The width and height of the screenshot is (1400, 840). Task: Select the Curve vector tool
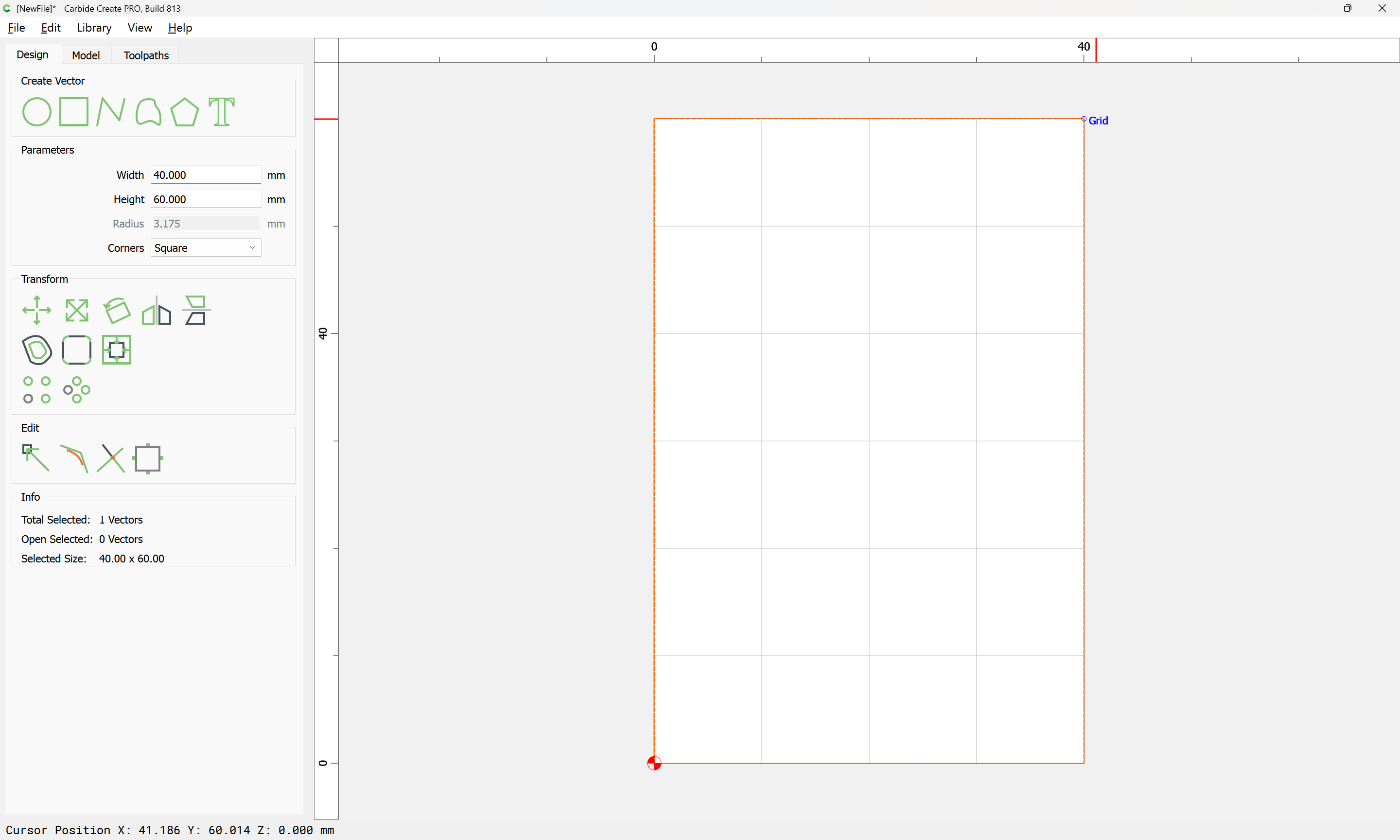(148, 111)
